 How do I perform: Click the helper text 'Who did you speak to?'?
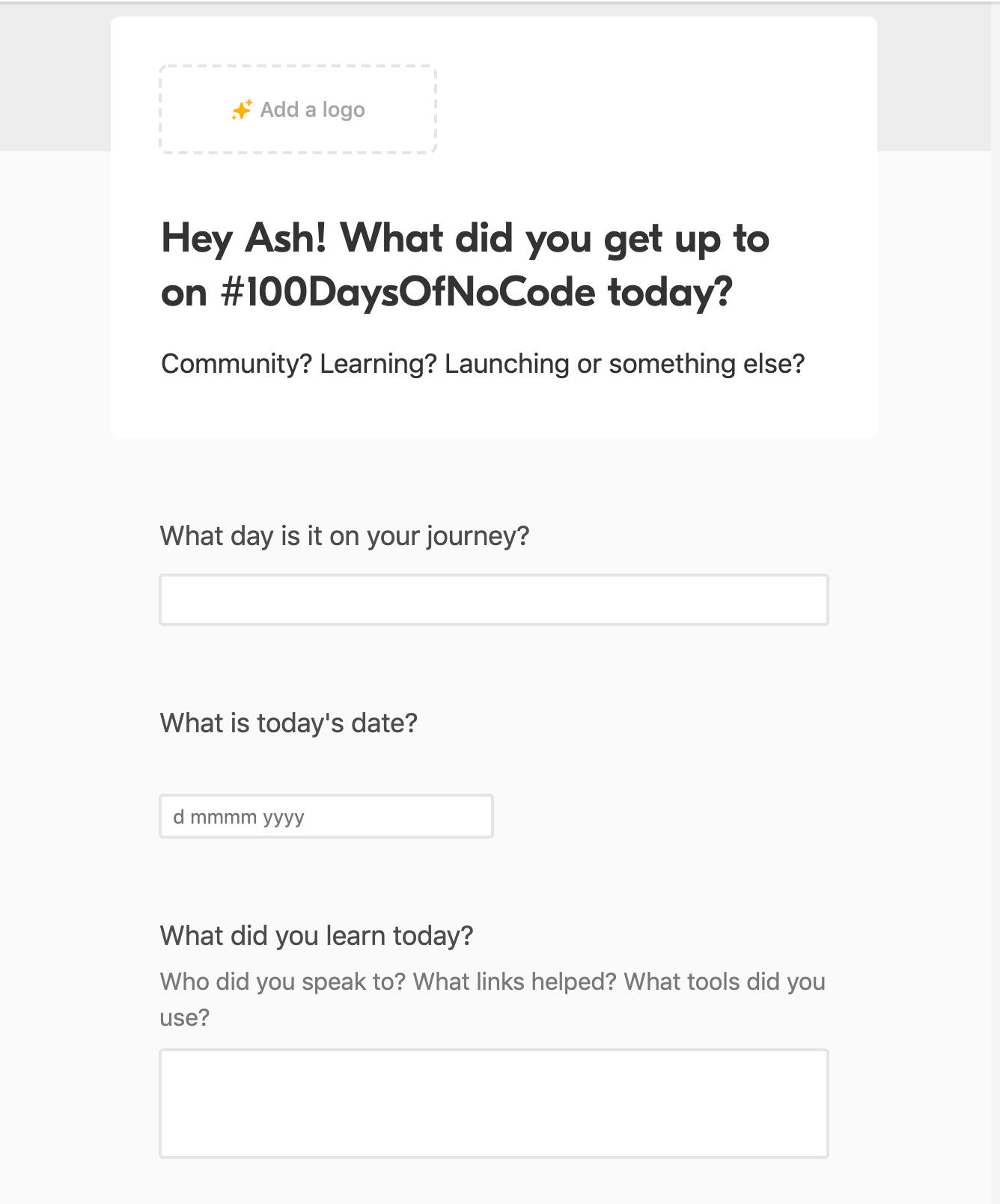click(282, 982)
